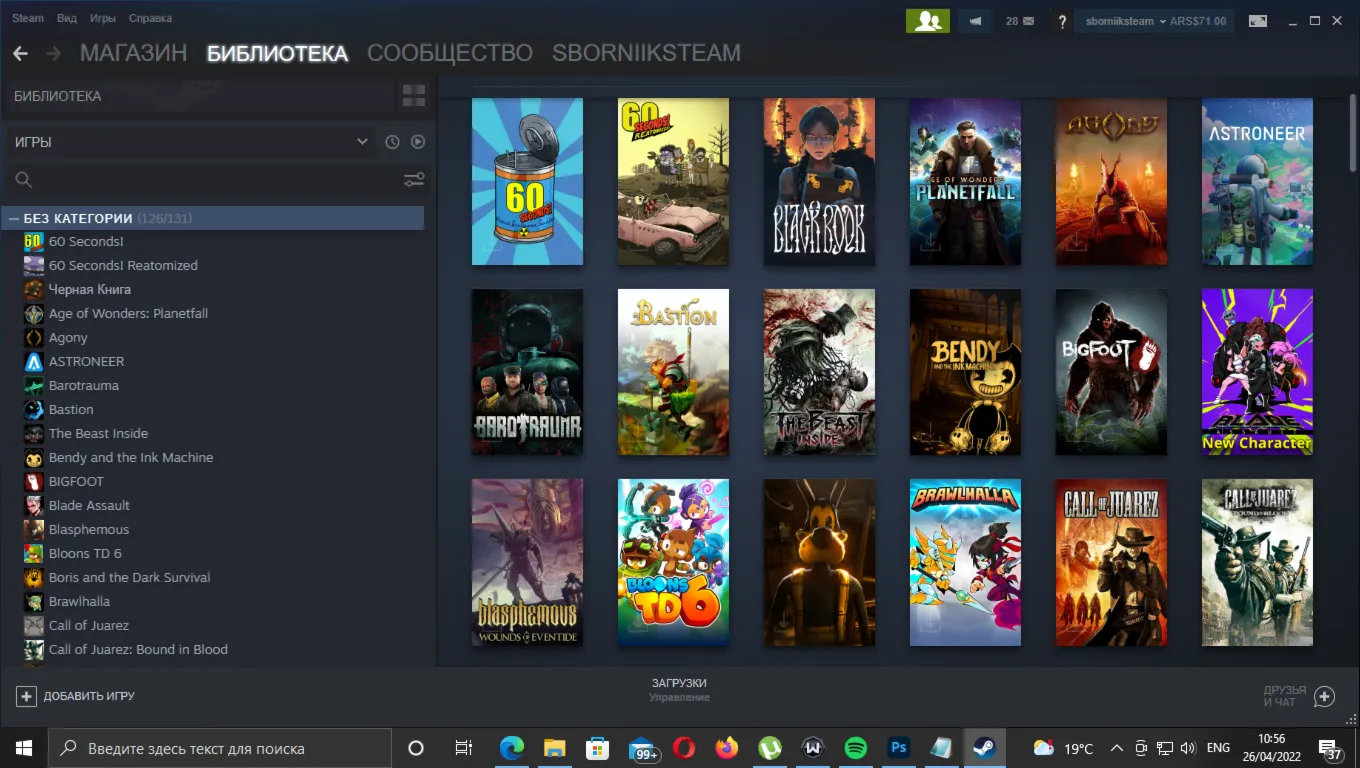The width and height of the screenshot is (1360, 768).
Task: Open the Windows Start menu
Action: click(23, 748)
